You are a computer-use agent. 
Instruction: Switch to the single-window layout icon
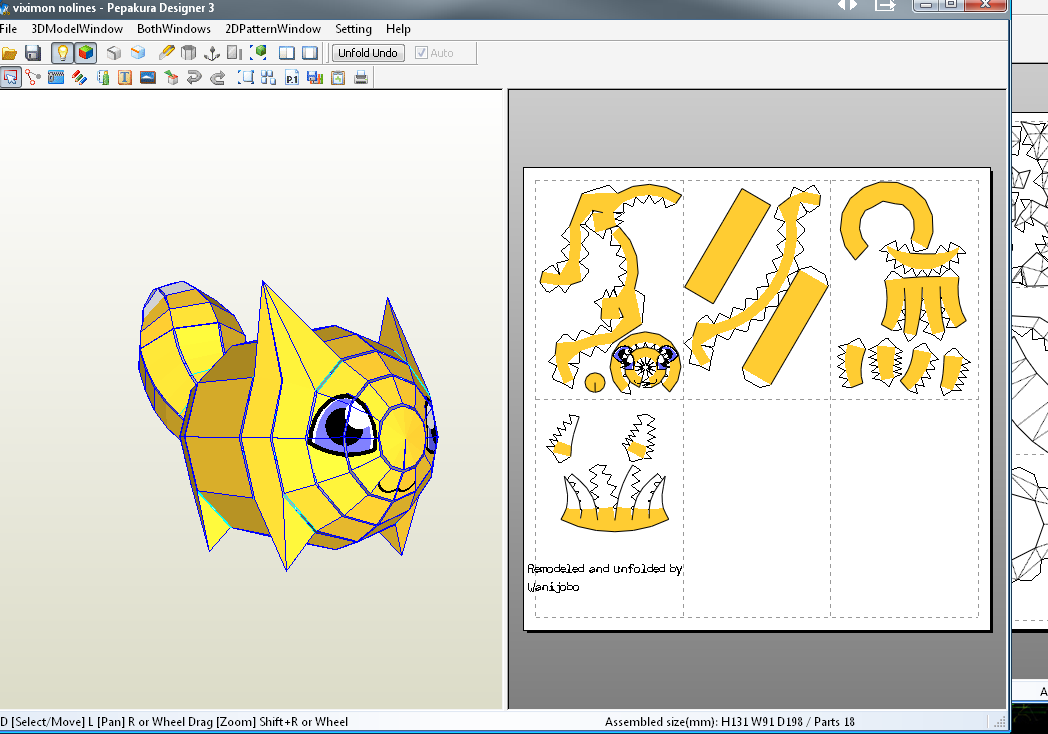point(310,53)
